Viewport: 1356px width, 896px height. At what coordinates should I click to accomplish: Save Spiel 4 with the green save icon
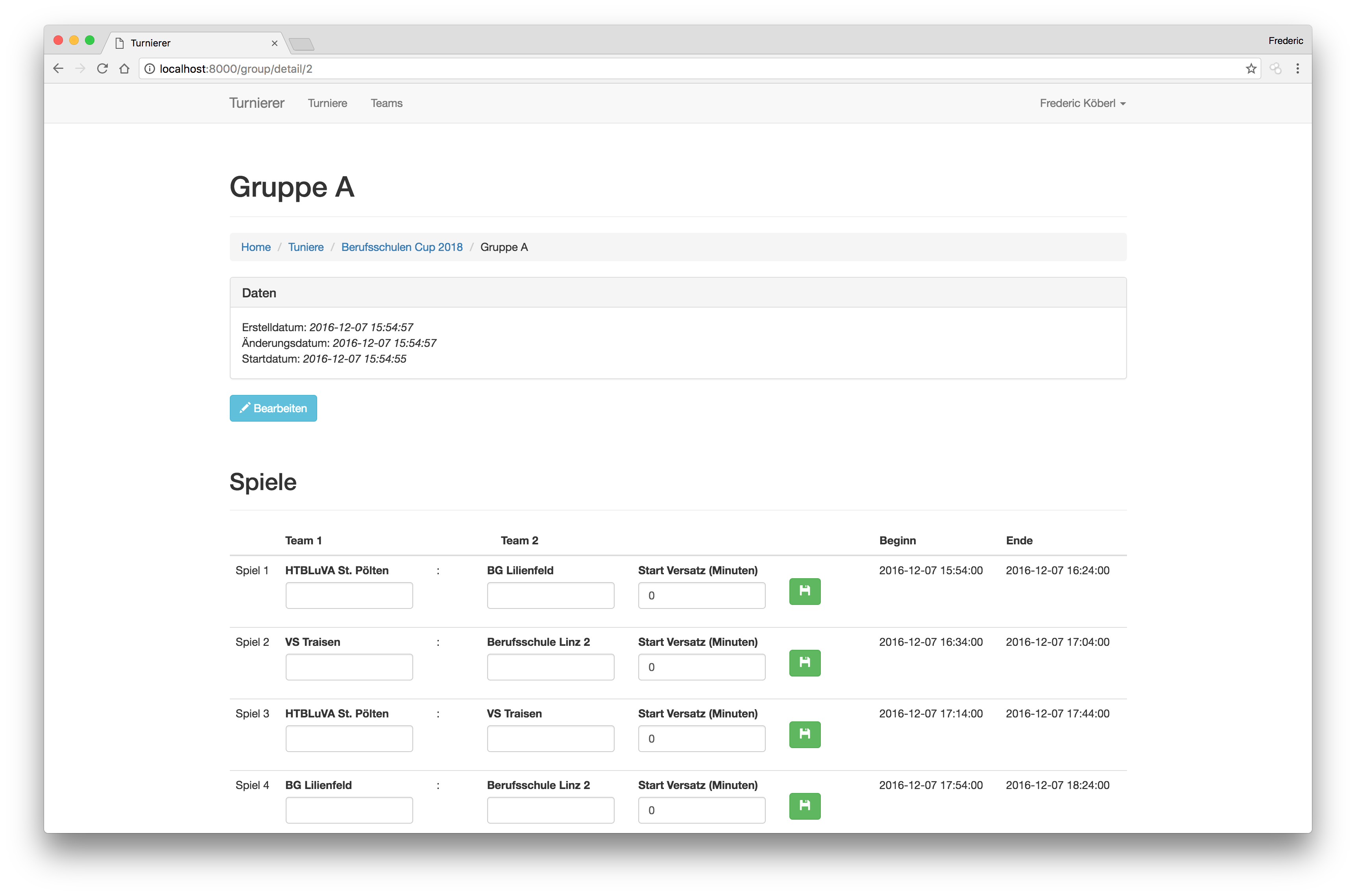804,806
